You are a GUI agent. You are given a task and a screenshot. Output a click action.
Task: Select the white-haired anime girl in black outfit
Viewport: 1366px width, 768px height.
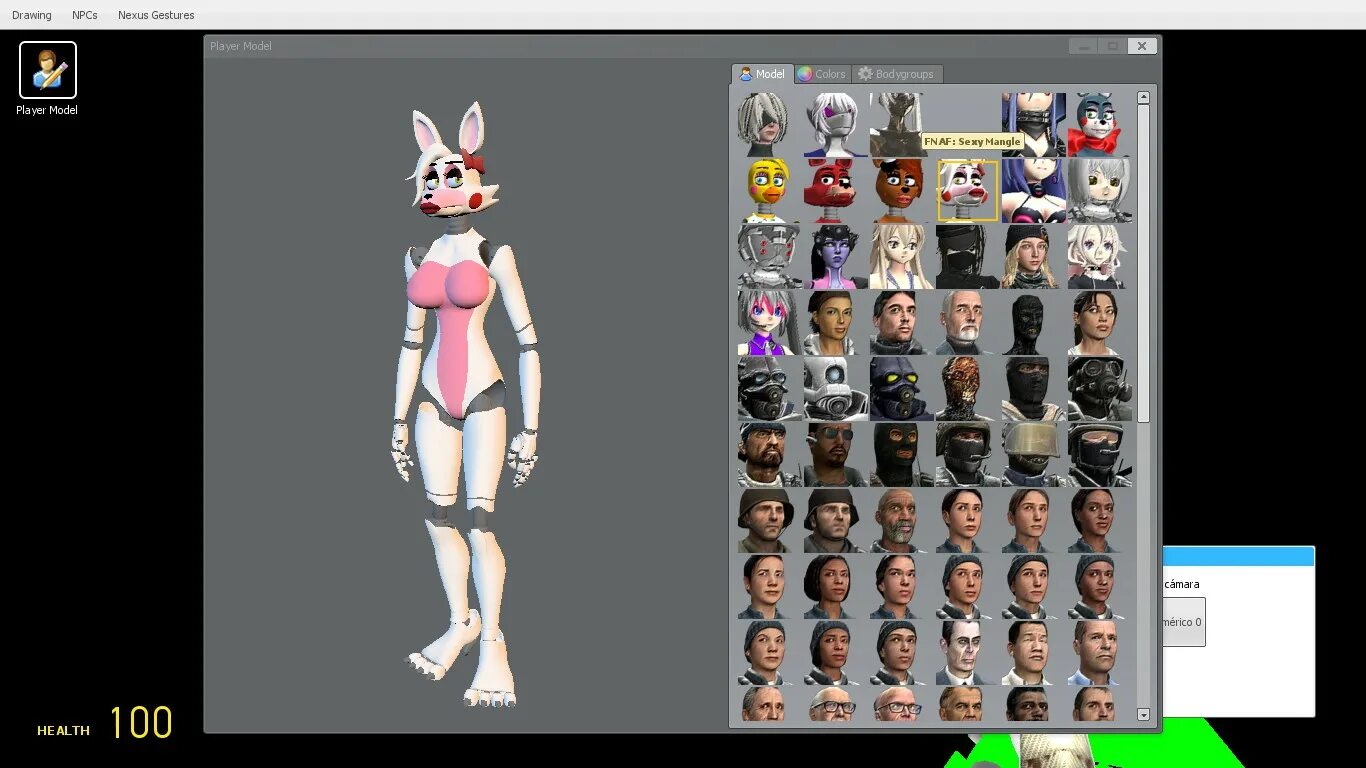click(1099, 256)
